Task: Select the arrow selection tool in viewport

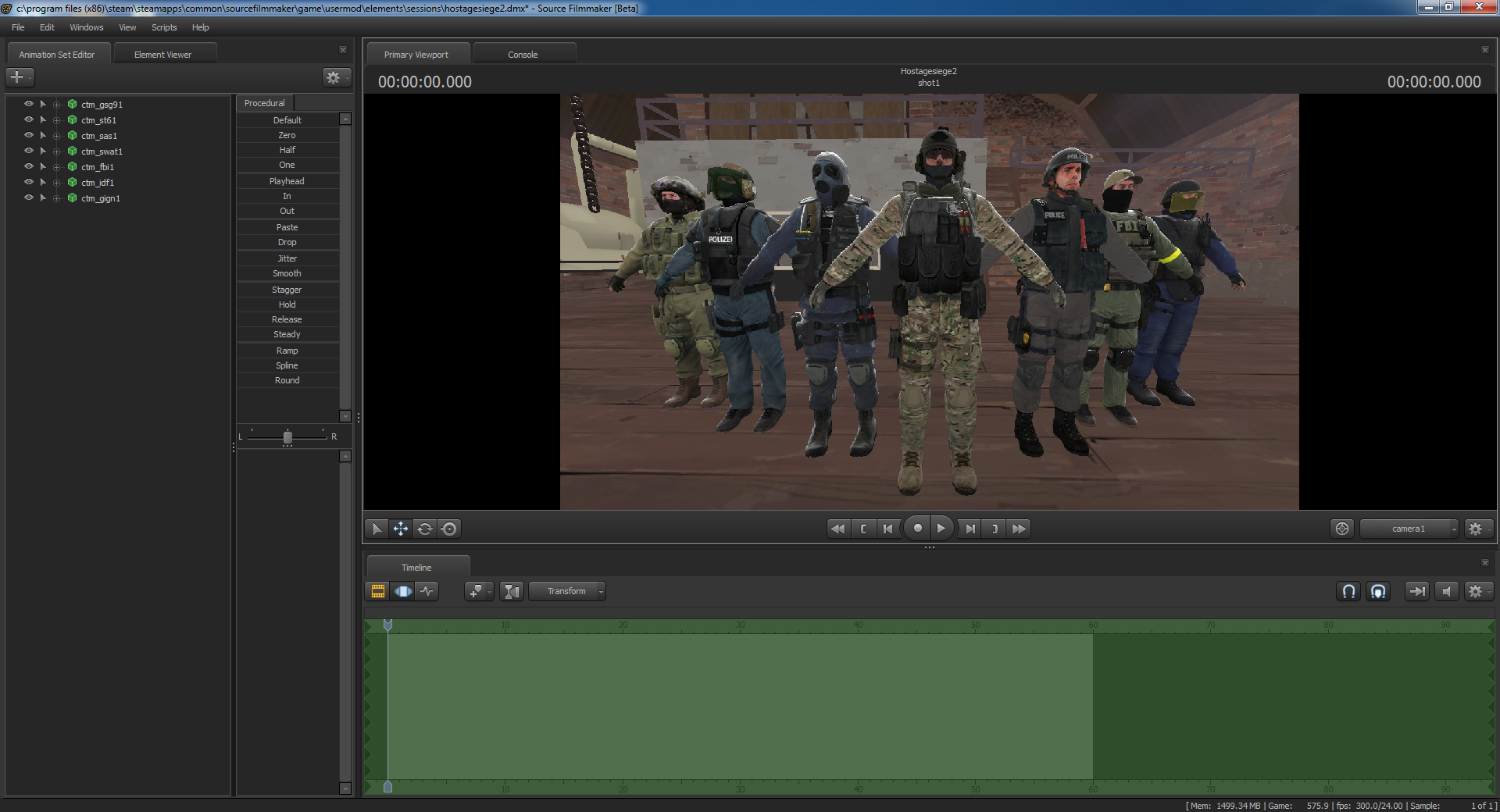Action: 377,529
